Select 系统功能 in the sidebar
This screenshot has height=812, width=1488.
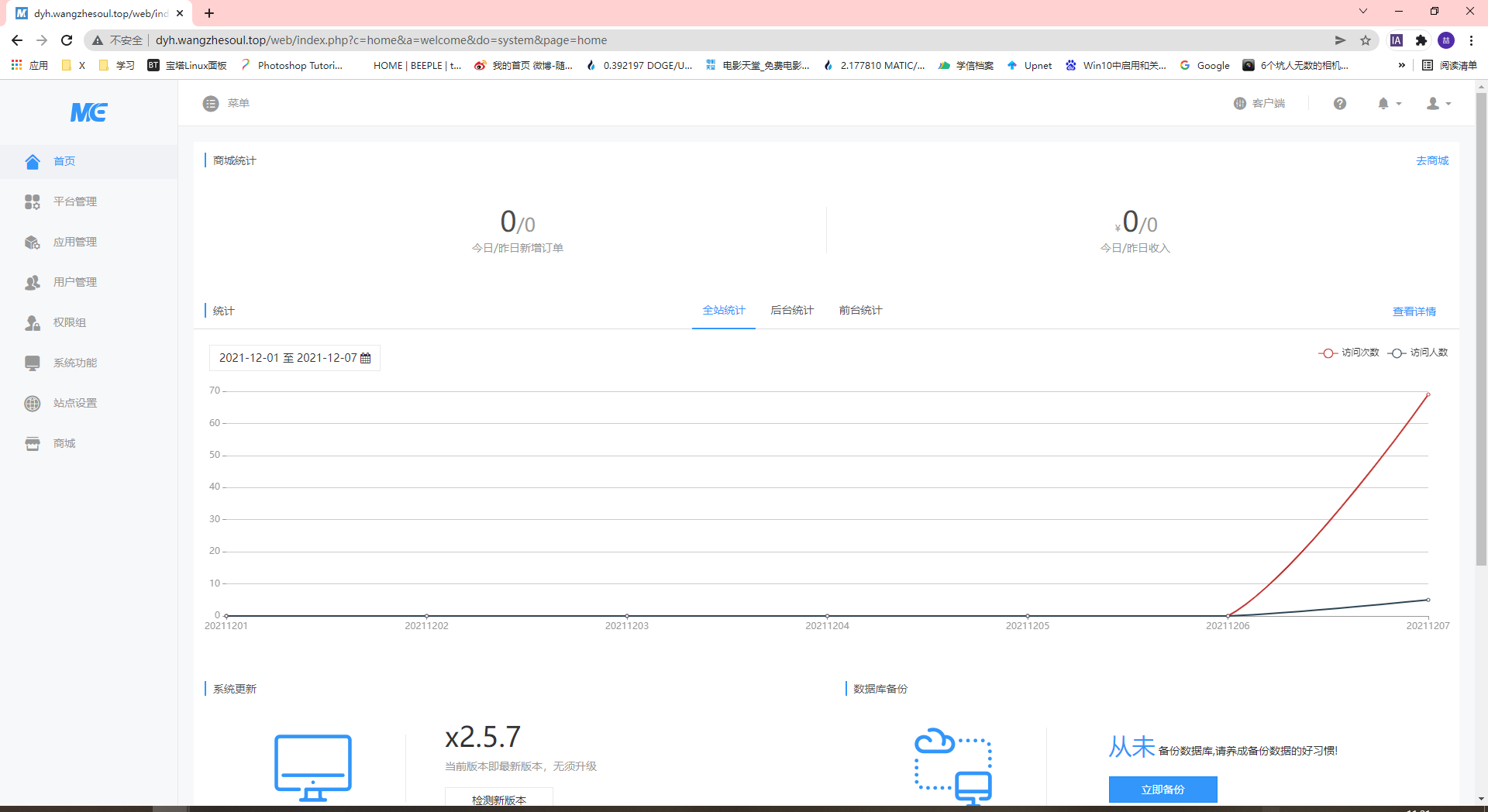tap(89, 363)
